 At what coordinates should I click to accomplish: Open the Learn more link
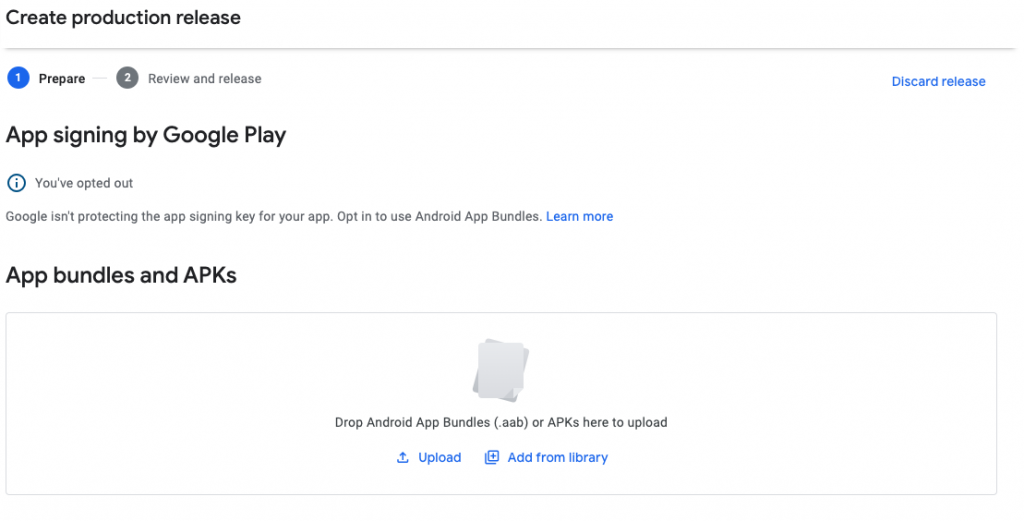pyautogui.click(x=579, y=216)
